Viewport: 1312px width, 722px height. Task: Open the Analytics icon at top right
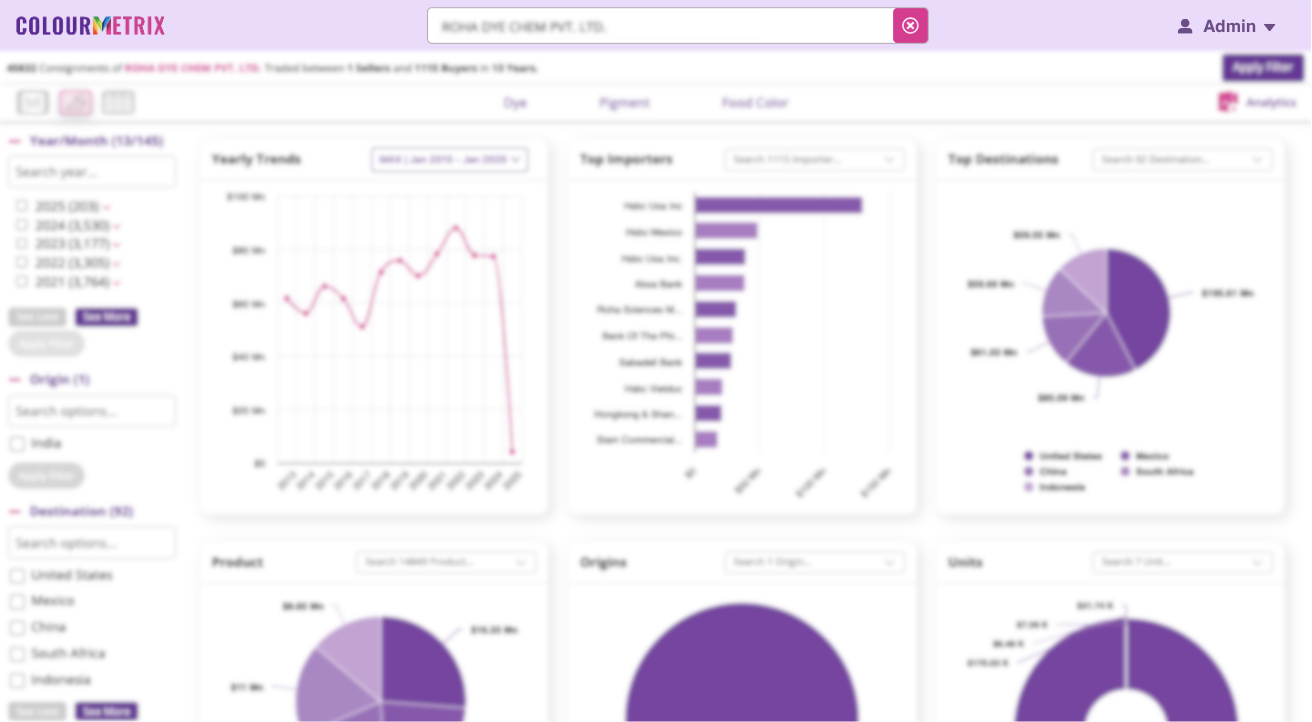point(1227,102)
